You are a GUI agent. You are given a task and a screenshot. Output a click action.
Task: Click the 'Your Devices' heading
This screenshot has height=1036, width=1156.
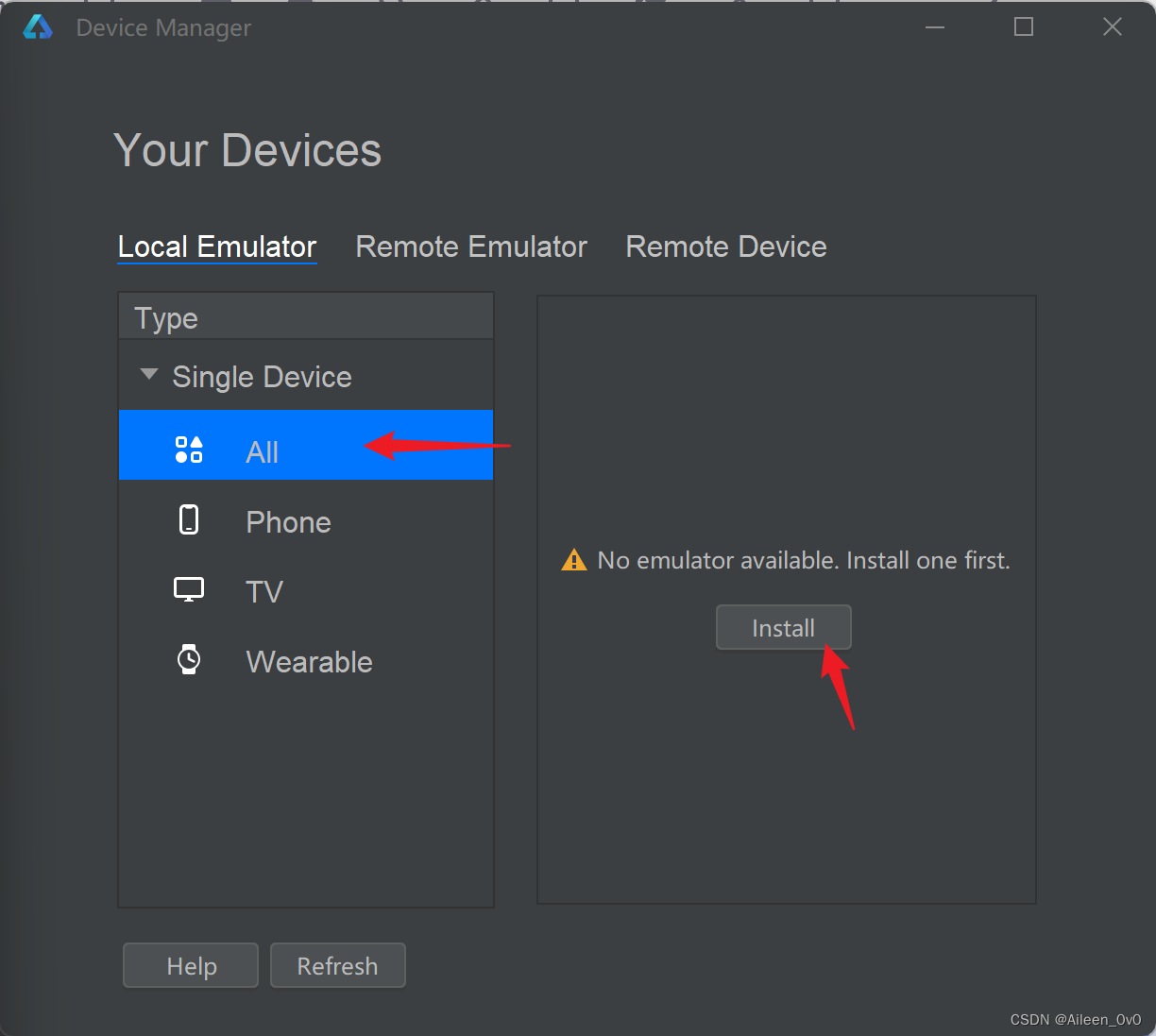point(247,150)
